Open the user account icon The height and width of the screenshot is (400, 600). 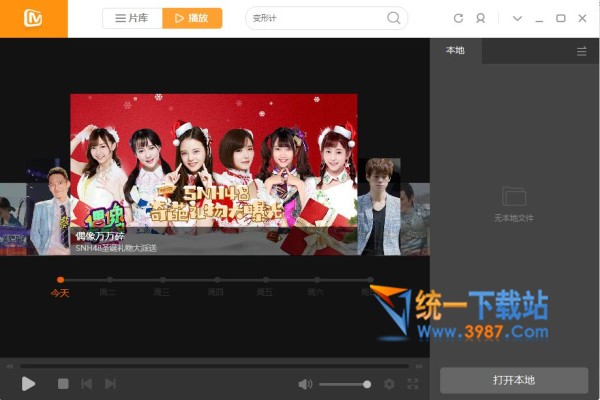tap(481, 18)
